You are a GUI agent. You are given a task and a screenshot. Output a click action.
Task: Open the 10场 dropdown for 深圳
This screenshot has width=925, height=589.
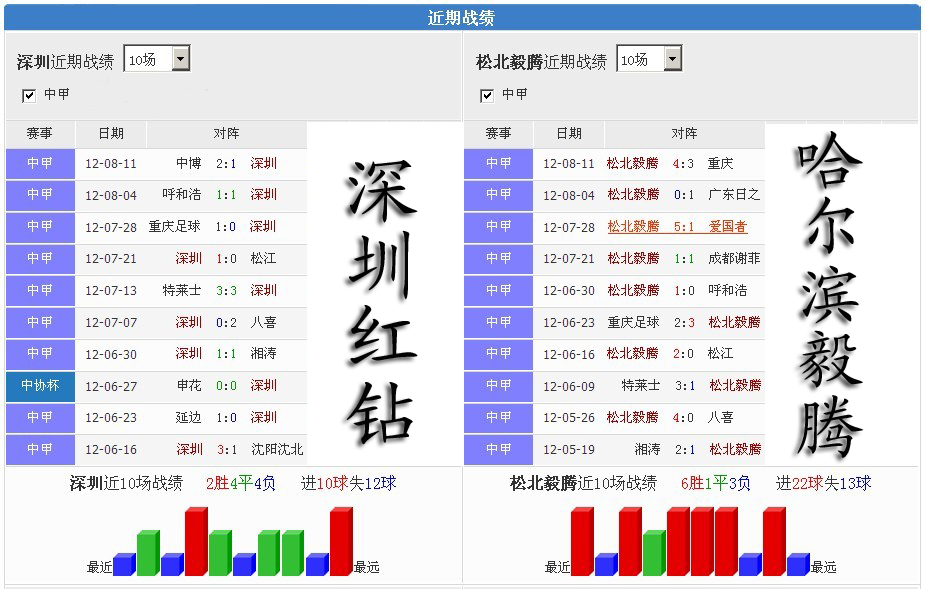pos(157,59)
